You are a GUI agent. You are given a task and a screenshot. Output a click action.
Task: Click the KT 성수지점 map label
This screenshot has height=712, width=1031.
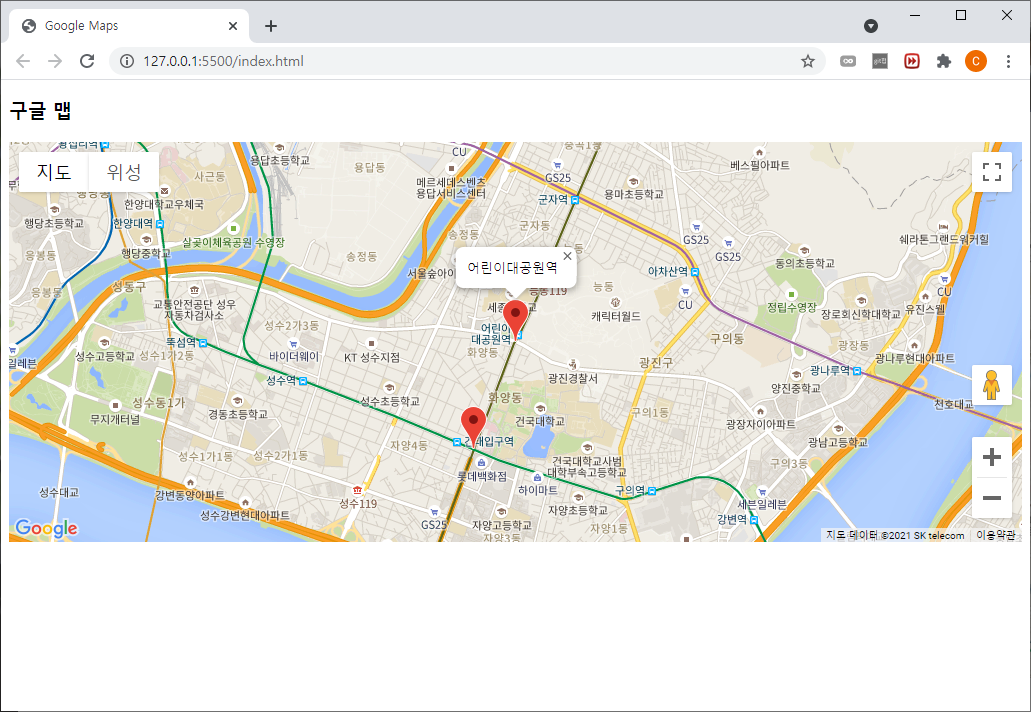pyautogui.click(x=372, y=358)
